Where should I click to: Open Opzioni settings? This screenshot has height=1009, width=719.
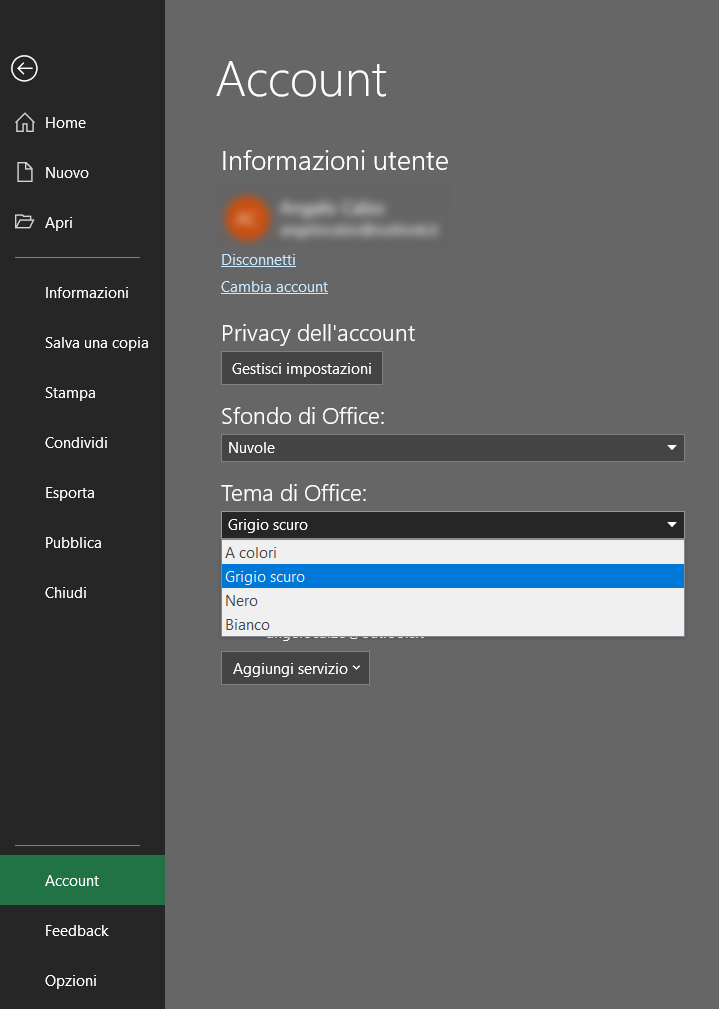[x=82, y=981]
